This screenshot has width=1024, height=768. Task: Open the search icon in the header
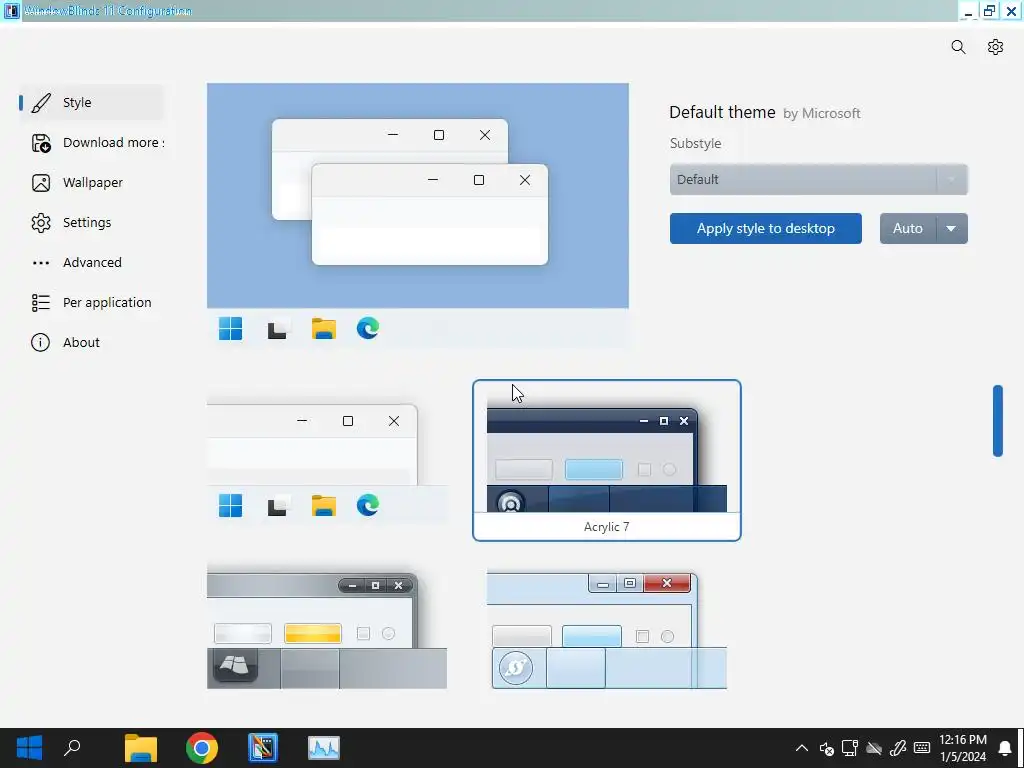(958, 47)
